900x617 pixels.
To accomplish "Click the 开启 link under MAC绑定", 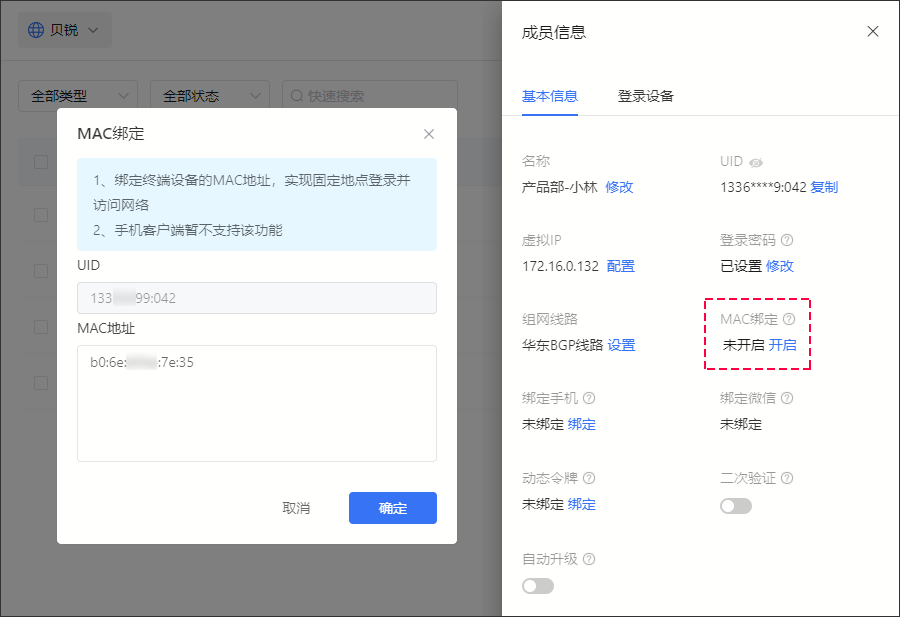I will click(x=782, y=345).
